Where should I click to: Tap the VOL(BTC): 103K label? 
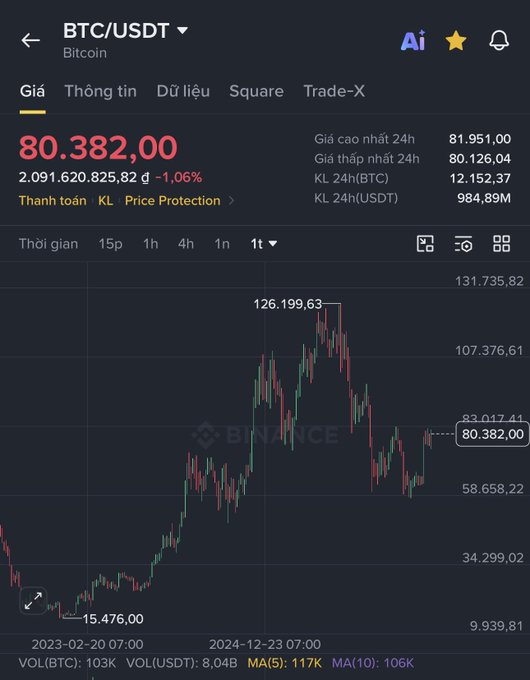coord(67,663)
